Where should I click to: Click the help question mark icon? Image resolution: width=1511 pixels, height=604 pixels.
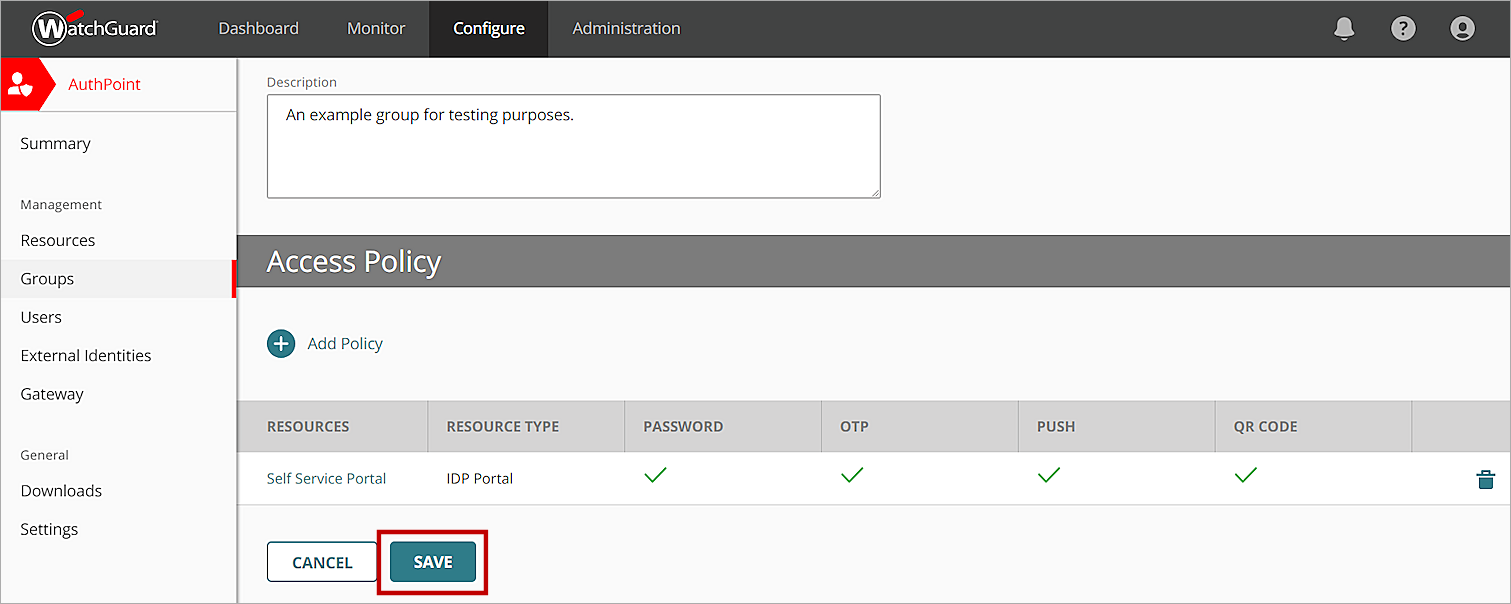point(1403,28)
